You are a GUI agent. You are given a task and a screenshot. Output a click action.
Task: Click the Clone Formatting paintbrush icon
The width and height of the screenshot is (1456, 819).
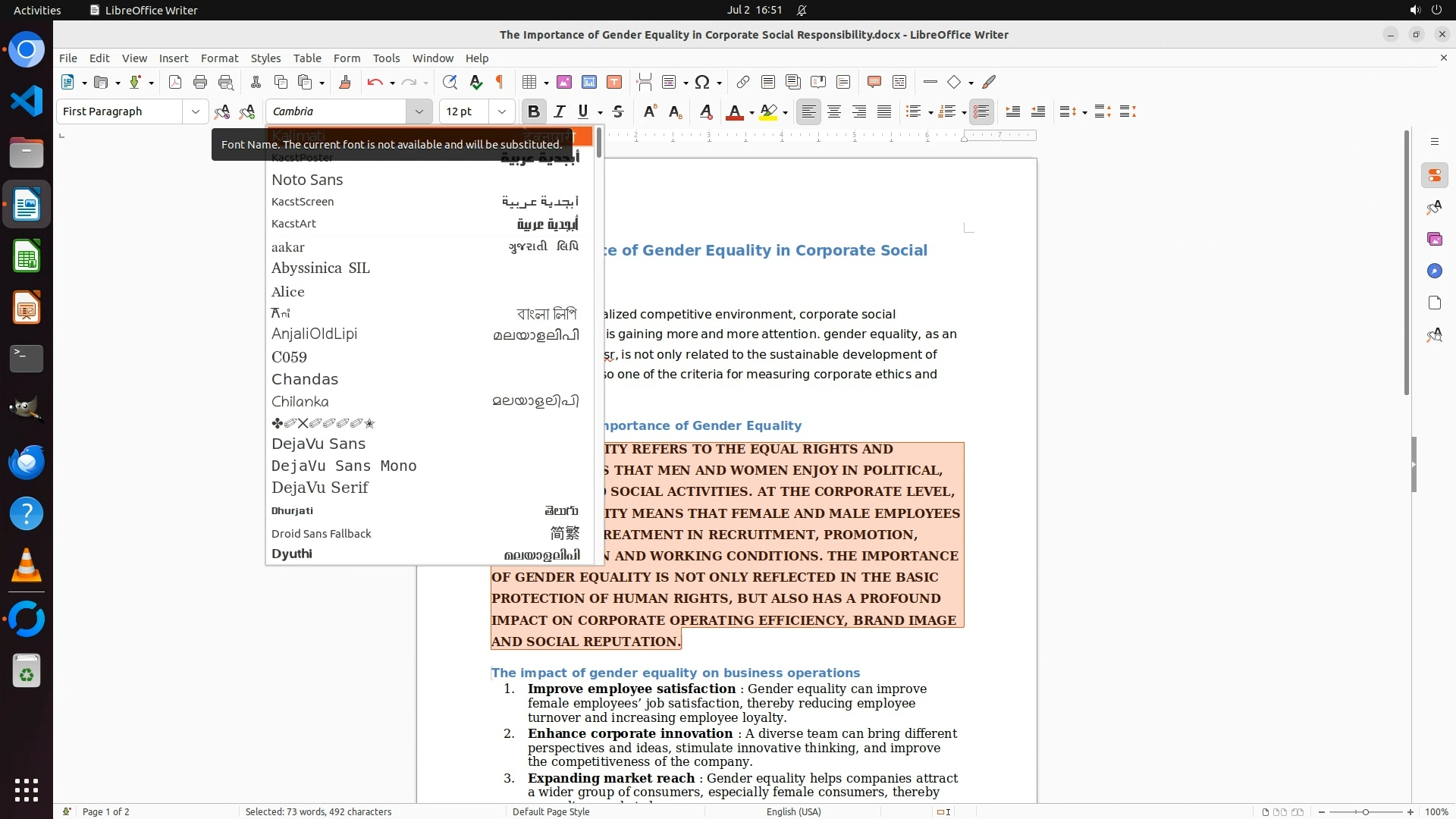(x=345, y=82)
